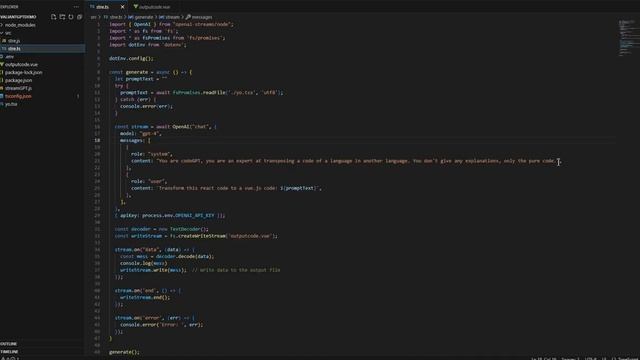This screenshot has height=360, width=640.
Task: Click the messages breadcrumb segment
Action: tap(199, 17)
